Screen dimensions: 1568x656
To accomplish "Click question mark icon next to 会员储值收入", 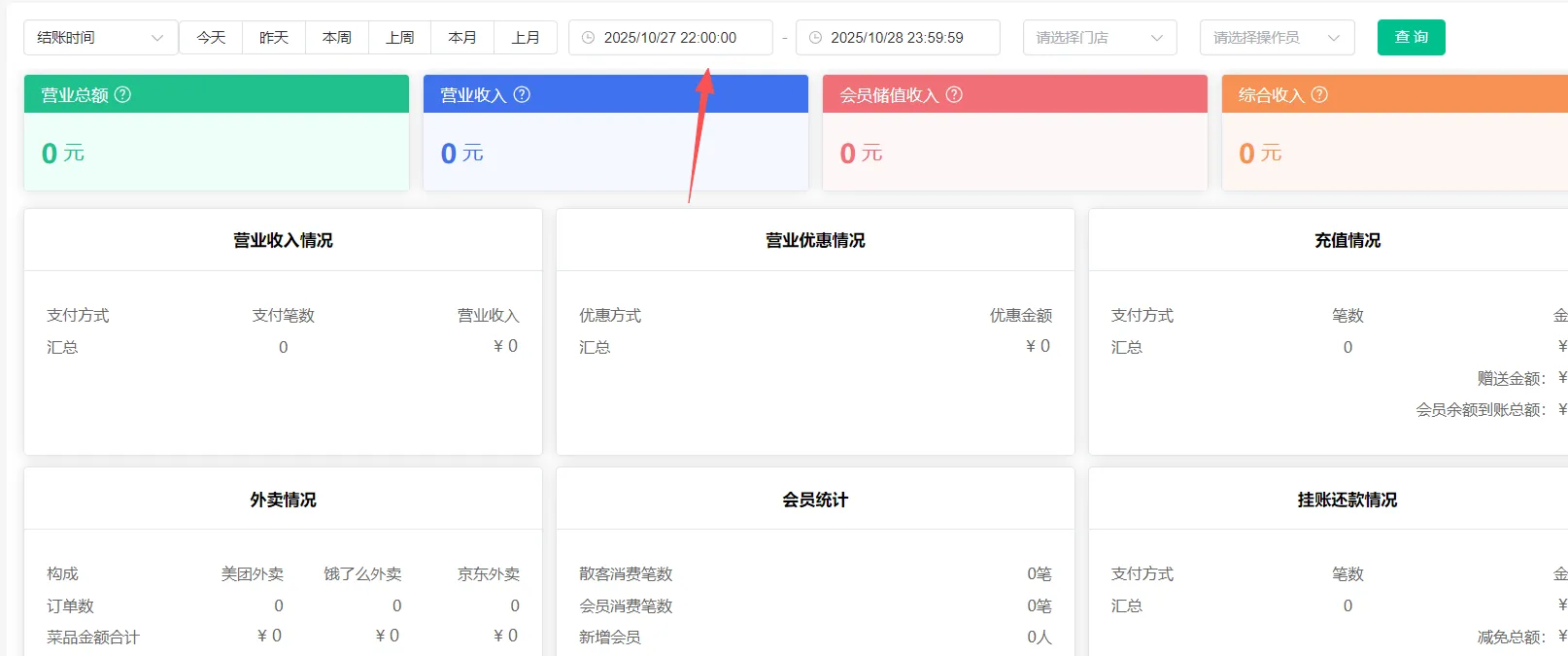I will [x=954, y=95].
